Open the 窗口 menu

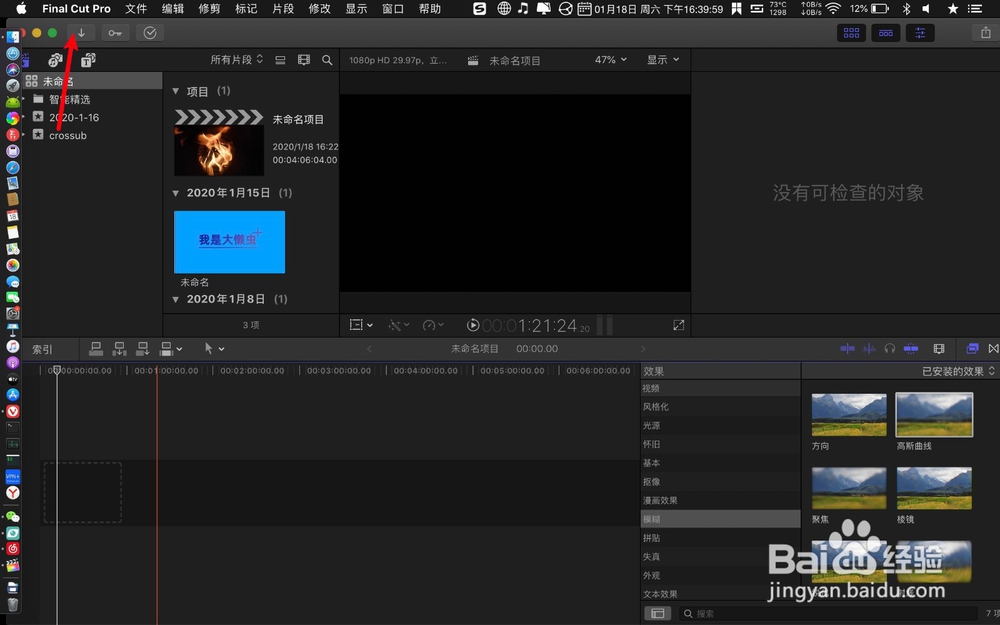pos(391,9)
